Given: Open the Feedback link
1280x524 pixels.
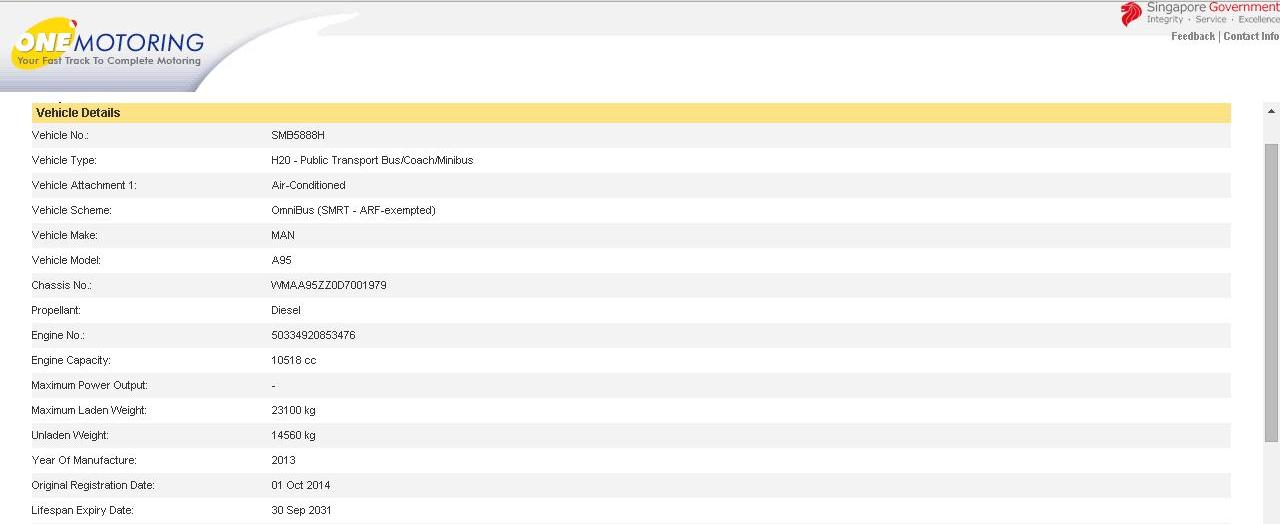Looking at the screenshot, I should (x=1192, y=36).
